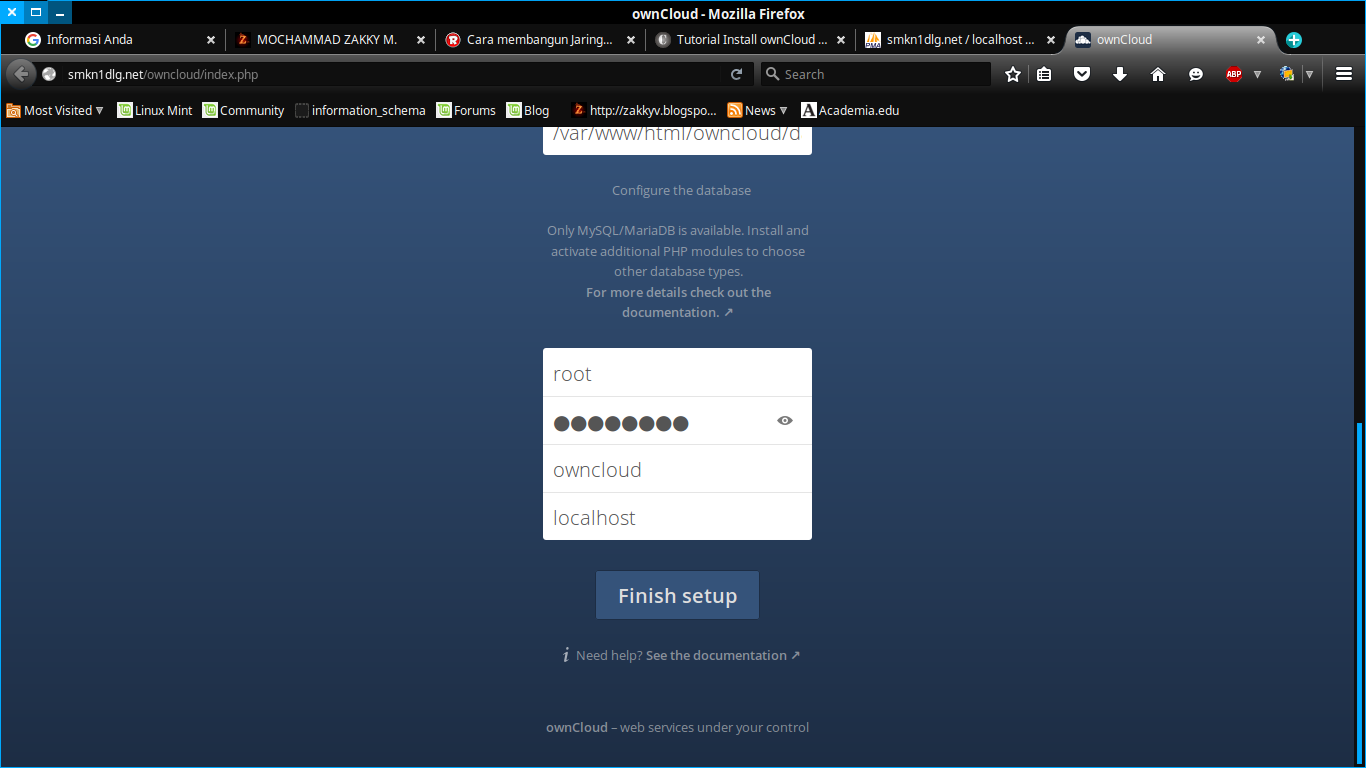Open the Firefox hamburger menu
The width and height of the screenshot is (1366, 768).
1344,74
